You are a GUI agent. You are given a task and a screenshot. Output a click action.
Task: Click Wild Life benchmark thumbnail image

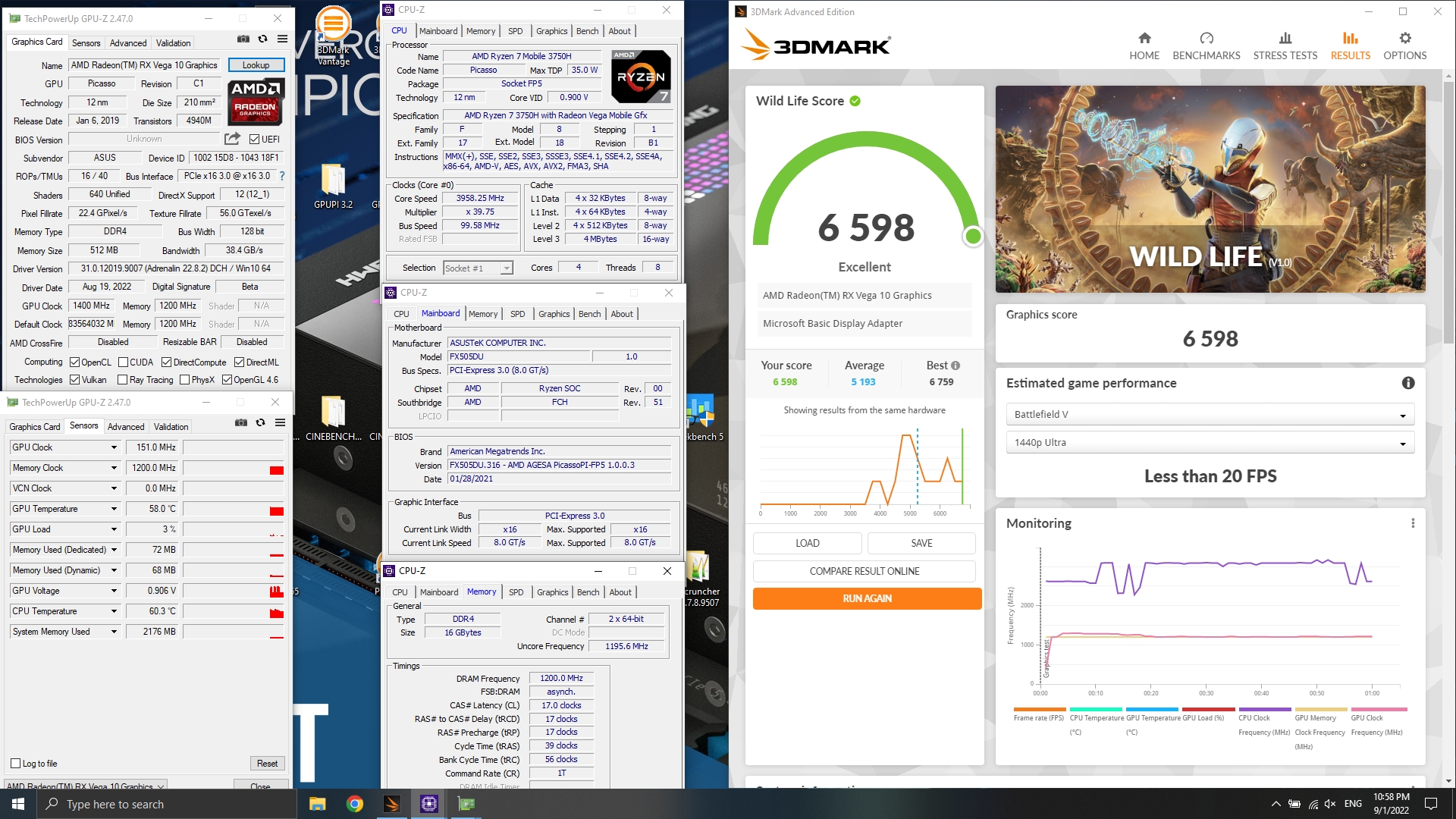(1210, 189)
